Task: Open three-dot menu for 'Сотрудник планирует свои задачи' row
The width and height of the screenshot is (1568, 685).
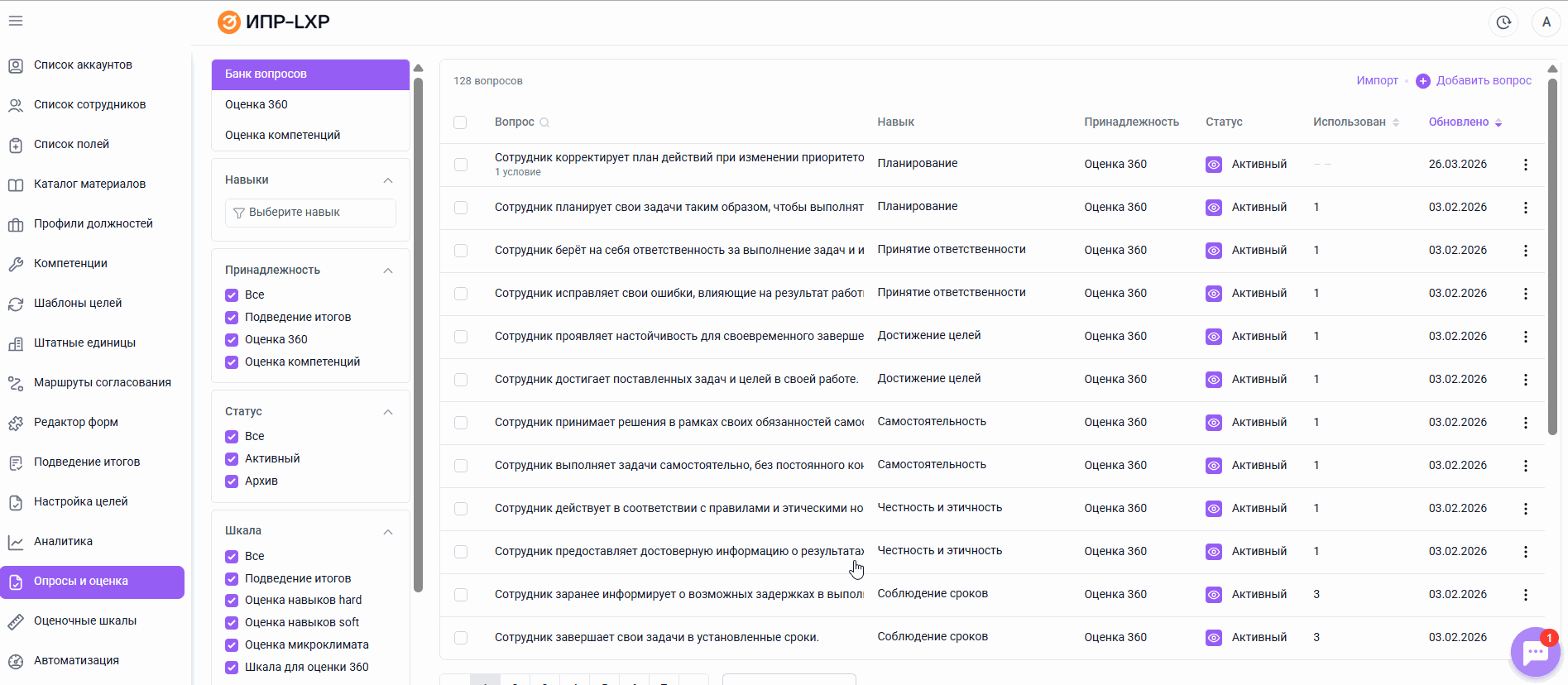Action: coord(1526,208)
